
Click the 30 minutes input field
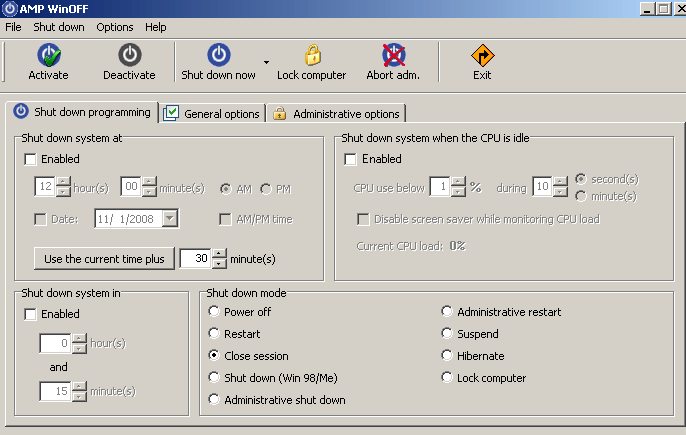click(196, 259)
